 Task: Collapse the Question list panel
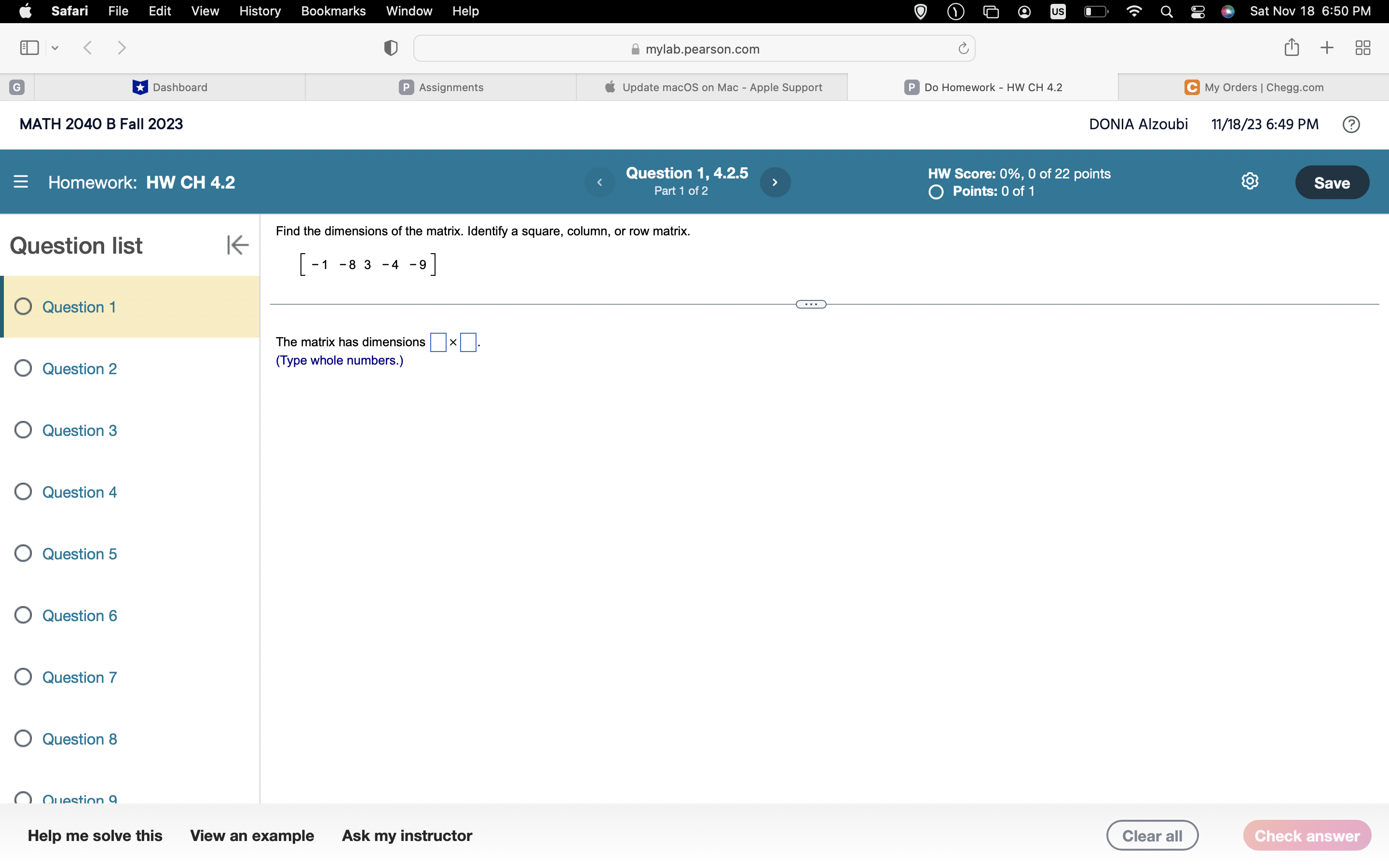[x=237, y=244]
